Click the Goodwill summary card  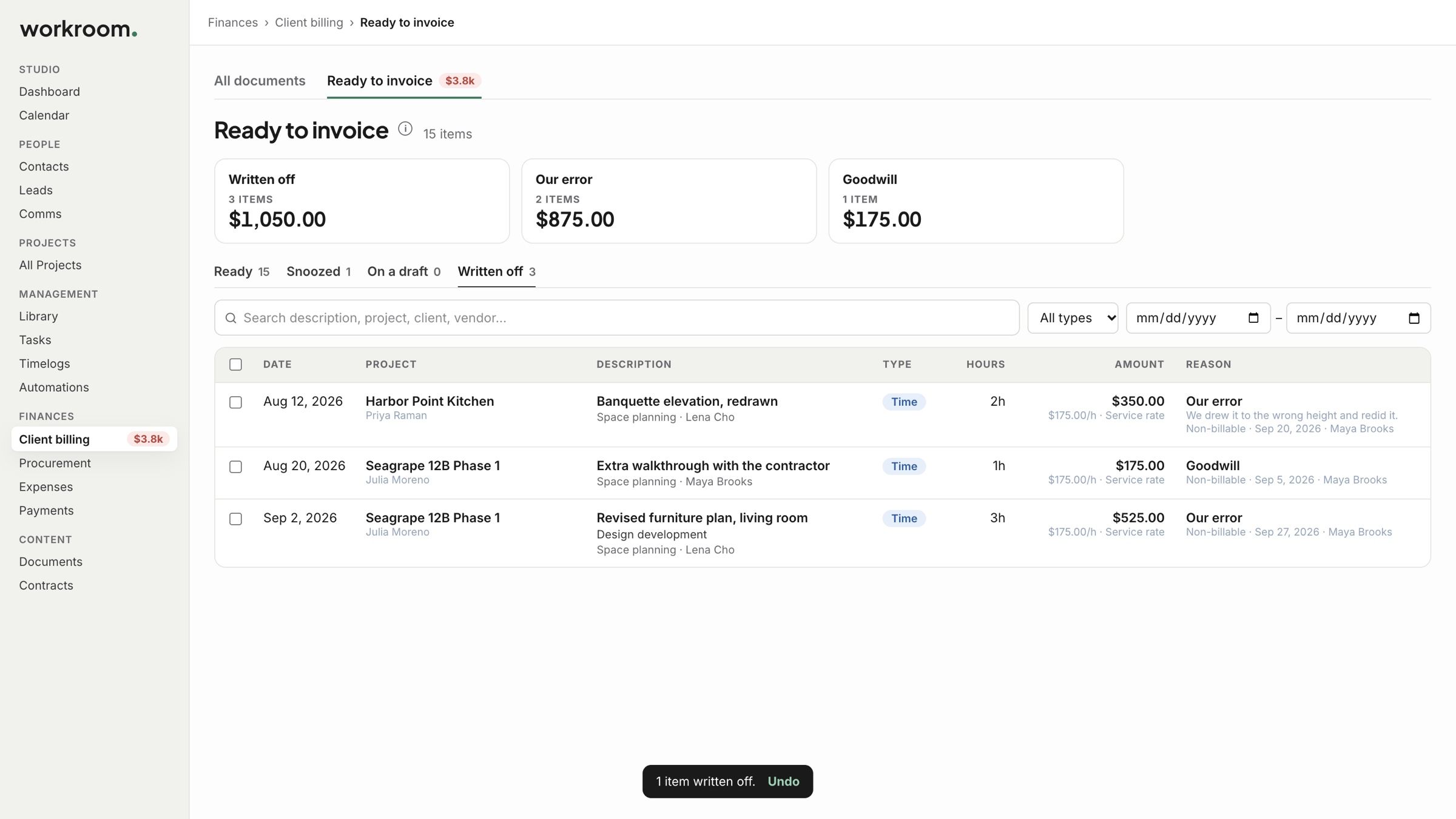tap(976, 201)
